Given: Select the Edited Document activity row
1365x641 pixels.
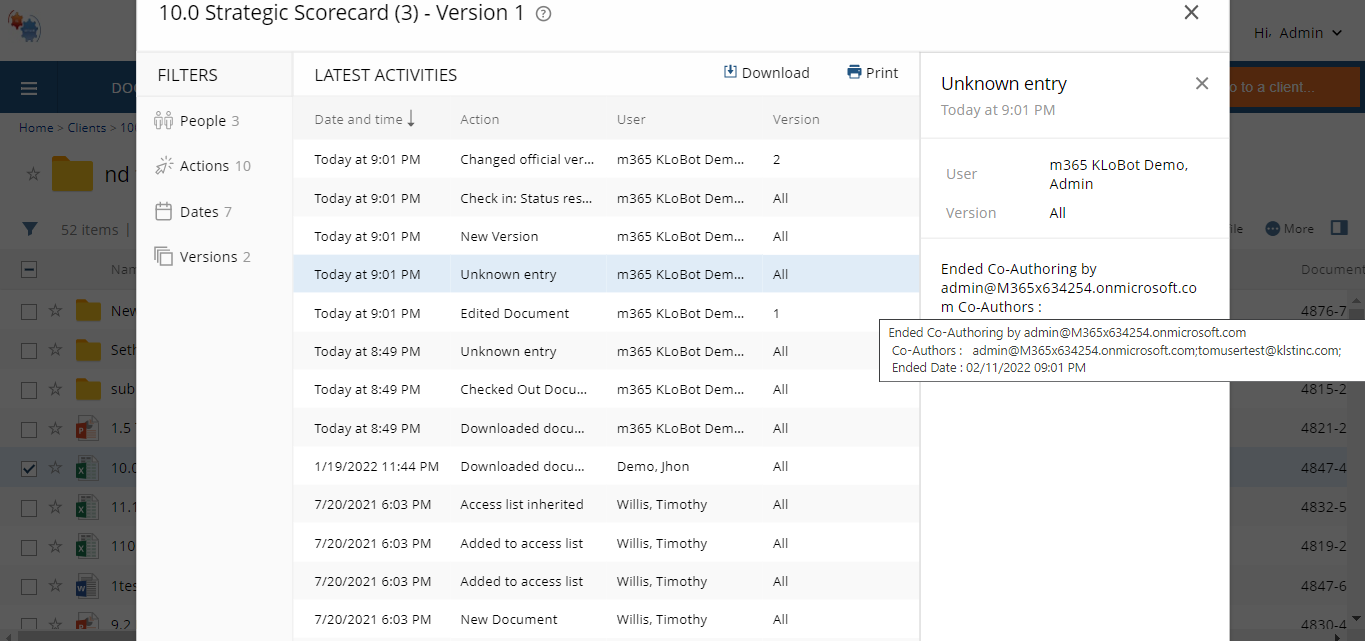Looking at the screenshot, I should pos(606,313).
